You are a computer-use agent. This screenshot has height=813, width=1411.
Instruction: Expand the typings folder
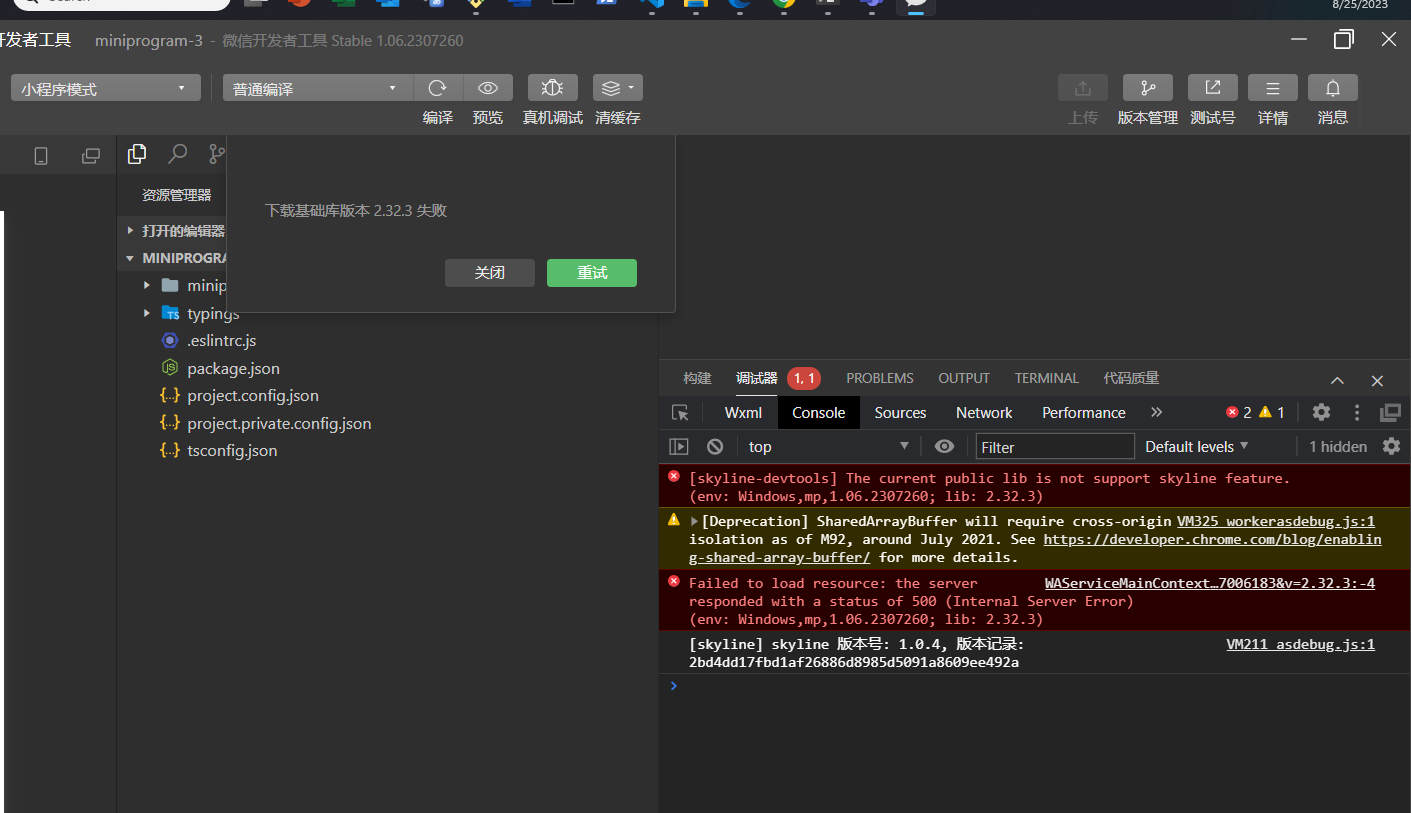(x=148, y=313)
